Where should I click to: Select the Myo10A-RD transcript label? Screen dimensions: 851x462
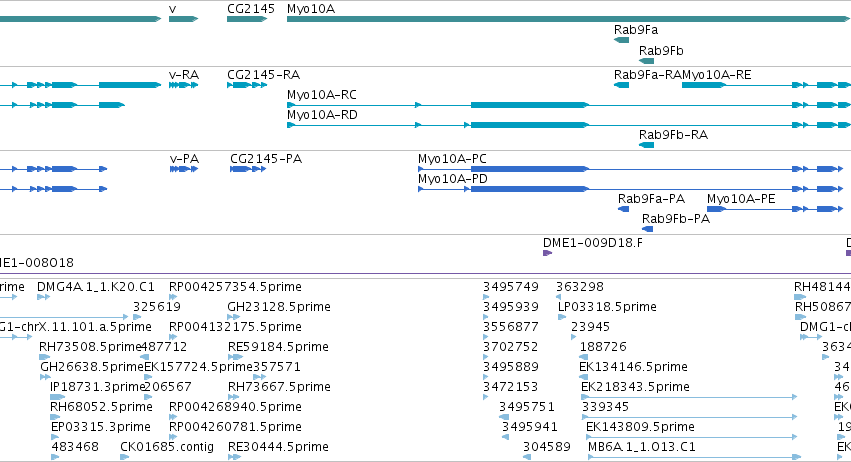322,115
